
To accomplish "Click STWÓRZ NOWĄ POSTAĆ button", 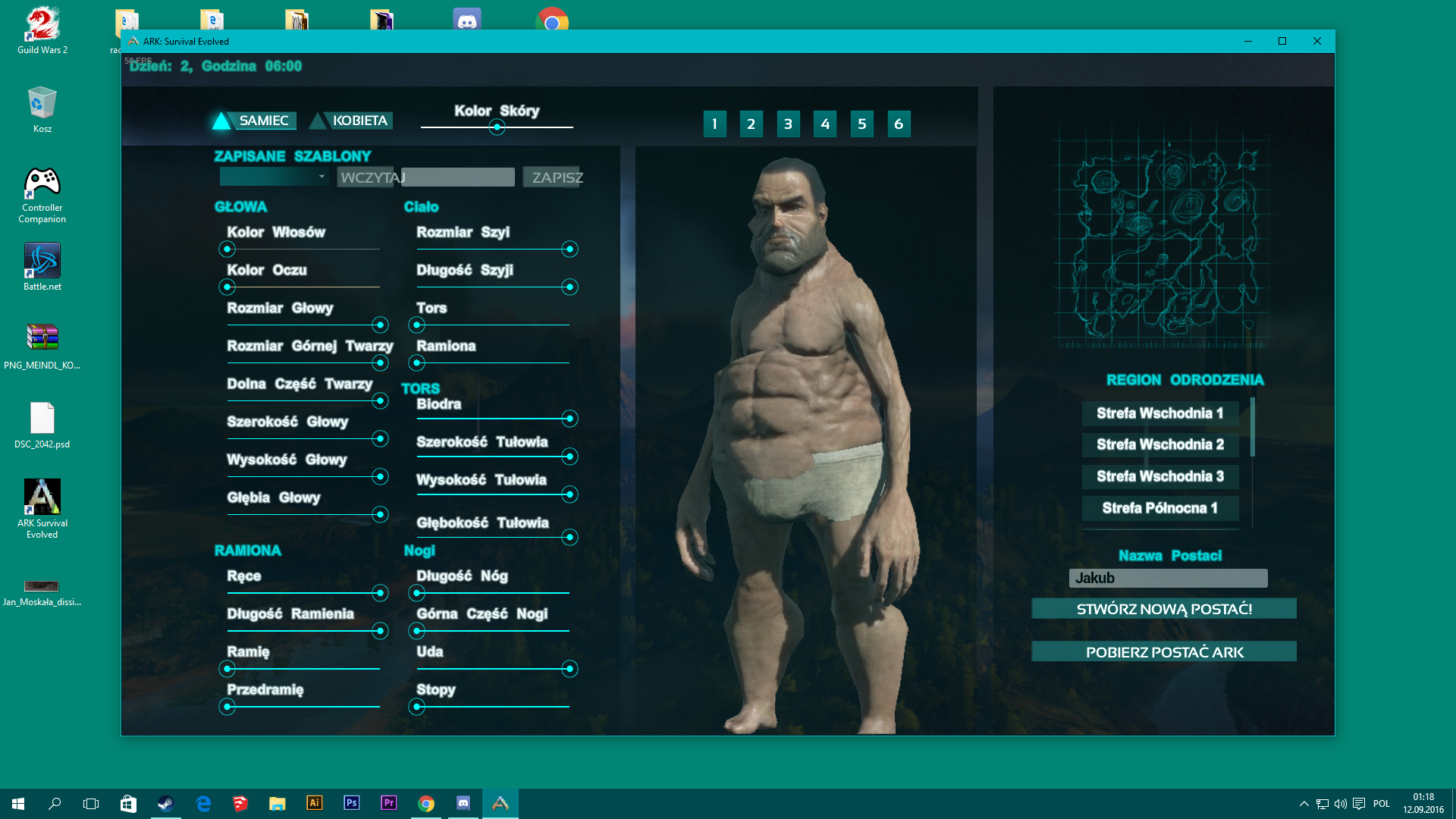I will [1164, 609].
